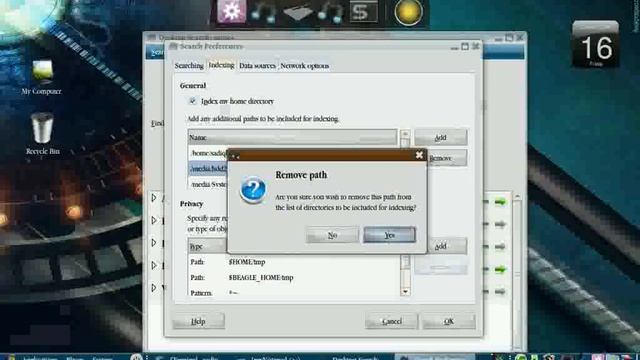Click the Name column header in the paths list

tap(292, 138)
